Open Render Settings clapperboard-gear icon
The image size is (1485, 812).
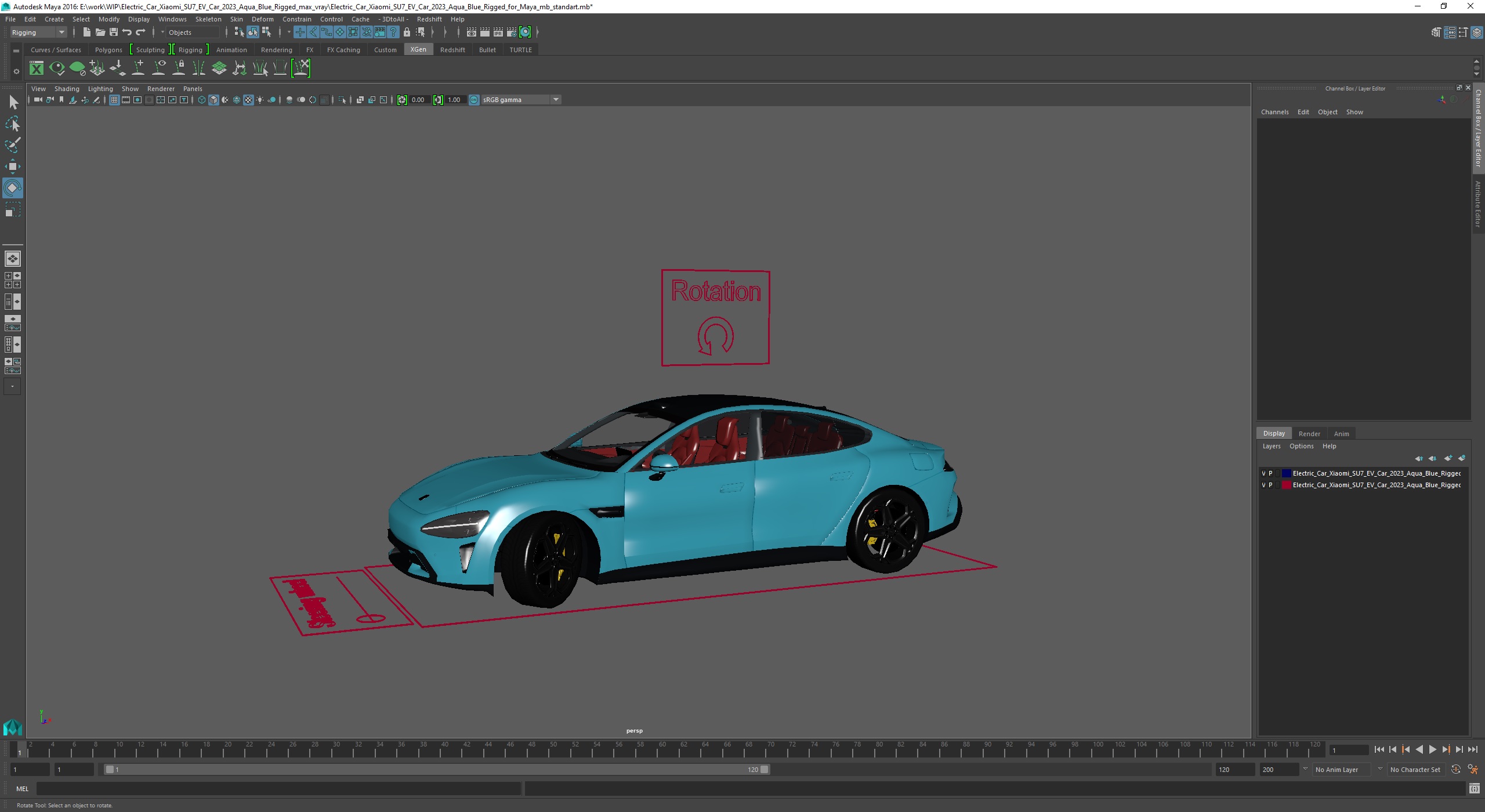(x=512, y=32)
